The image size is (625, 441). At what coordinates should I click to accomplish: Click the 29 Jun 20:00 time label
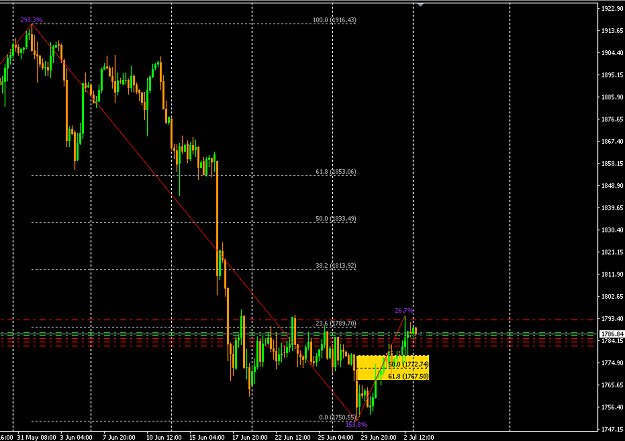click(x=378, y=437)
